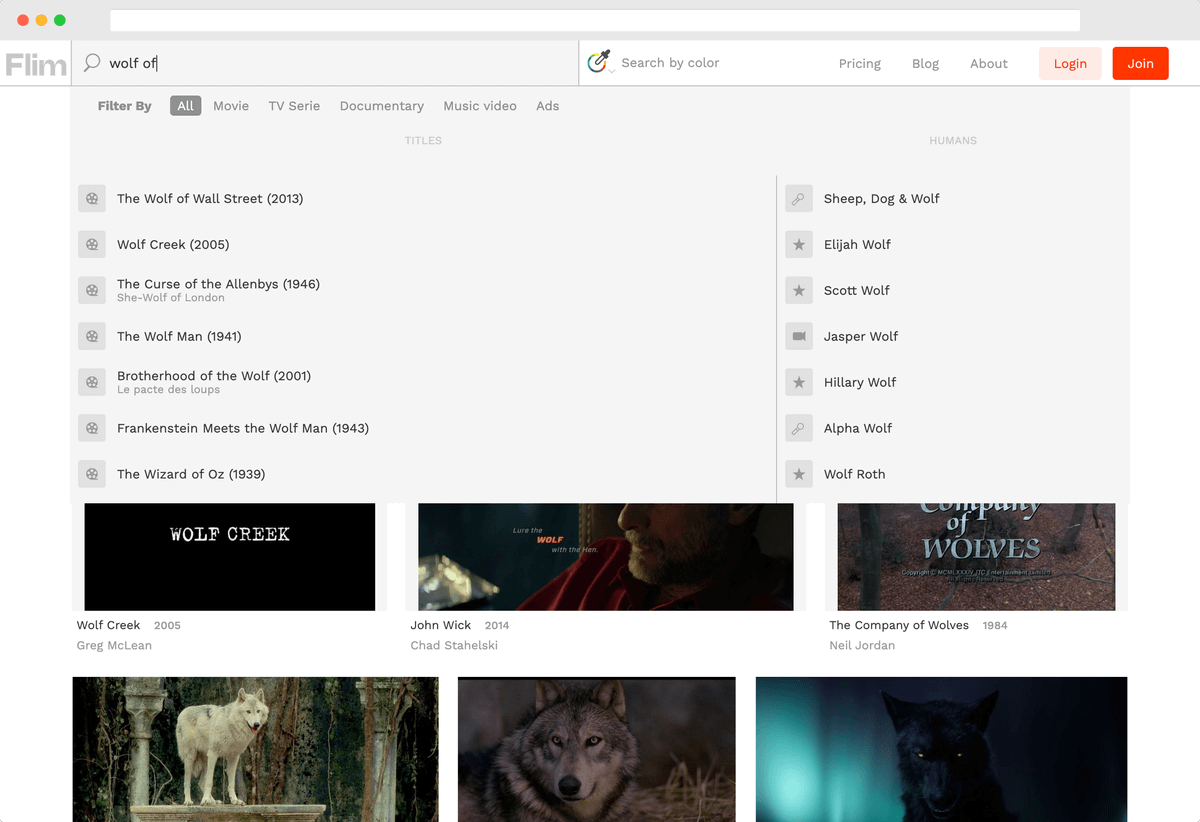Click film reel icon beside Wolf of Wall Street

pyautogui.click(x=92, y=198)
